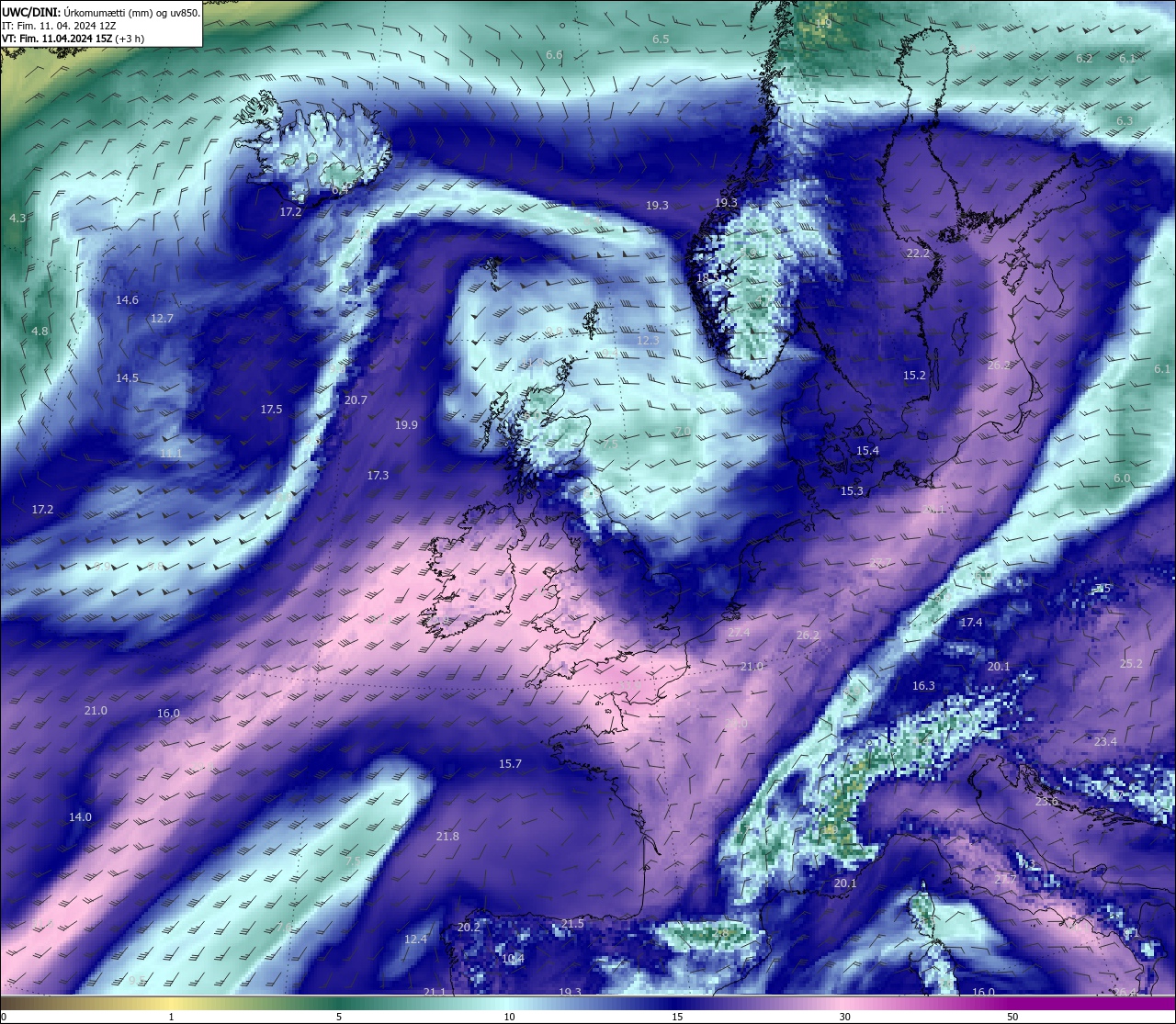
Task: Click the 16.3 value label
Action: [923, 685]
